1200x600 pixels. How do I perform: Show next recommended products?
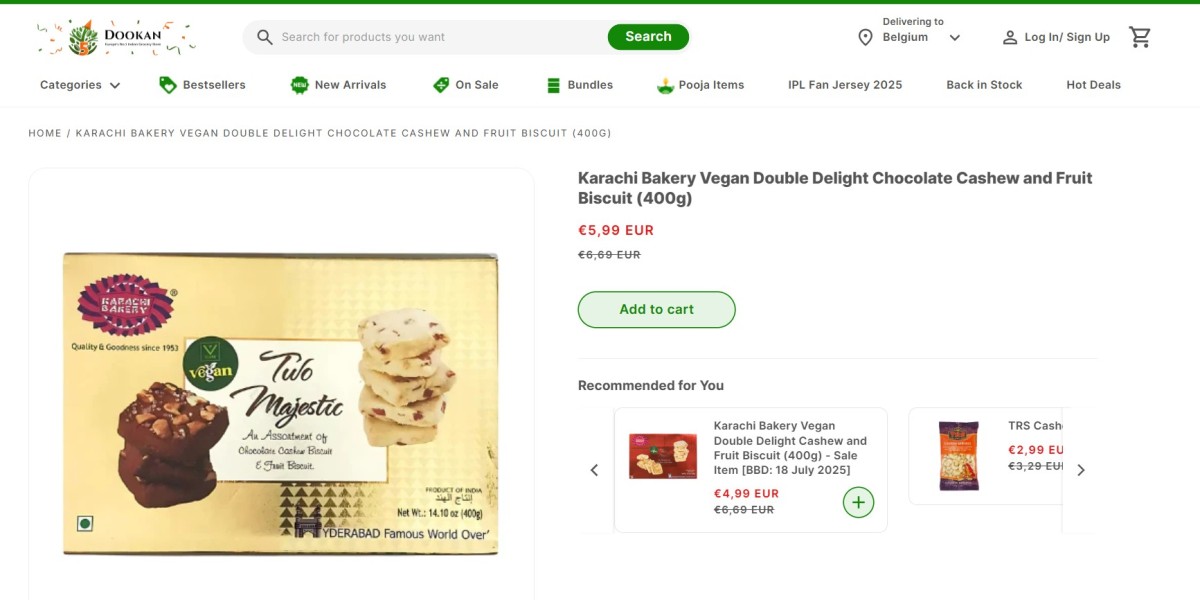(1080, 470)
